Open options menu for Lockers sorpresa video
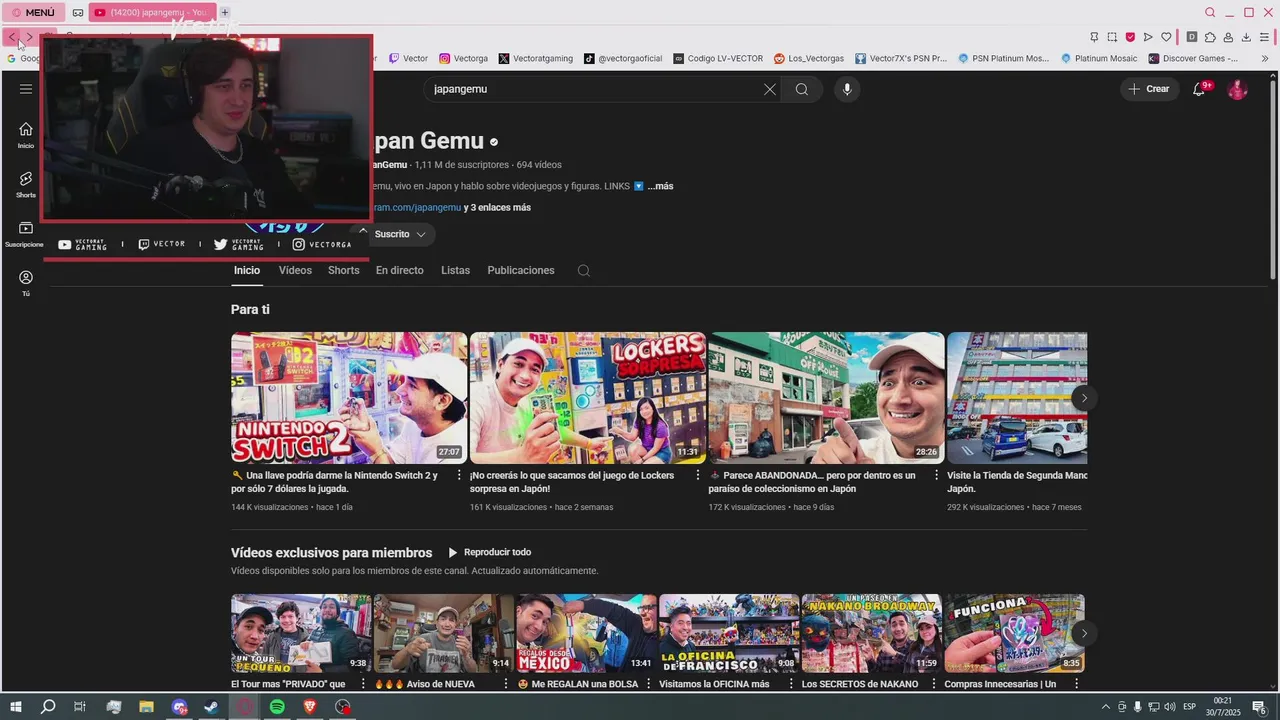The height and width of the screenshot is (720, 1280). 698,476
